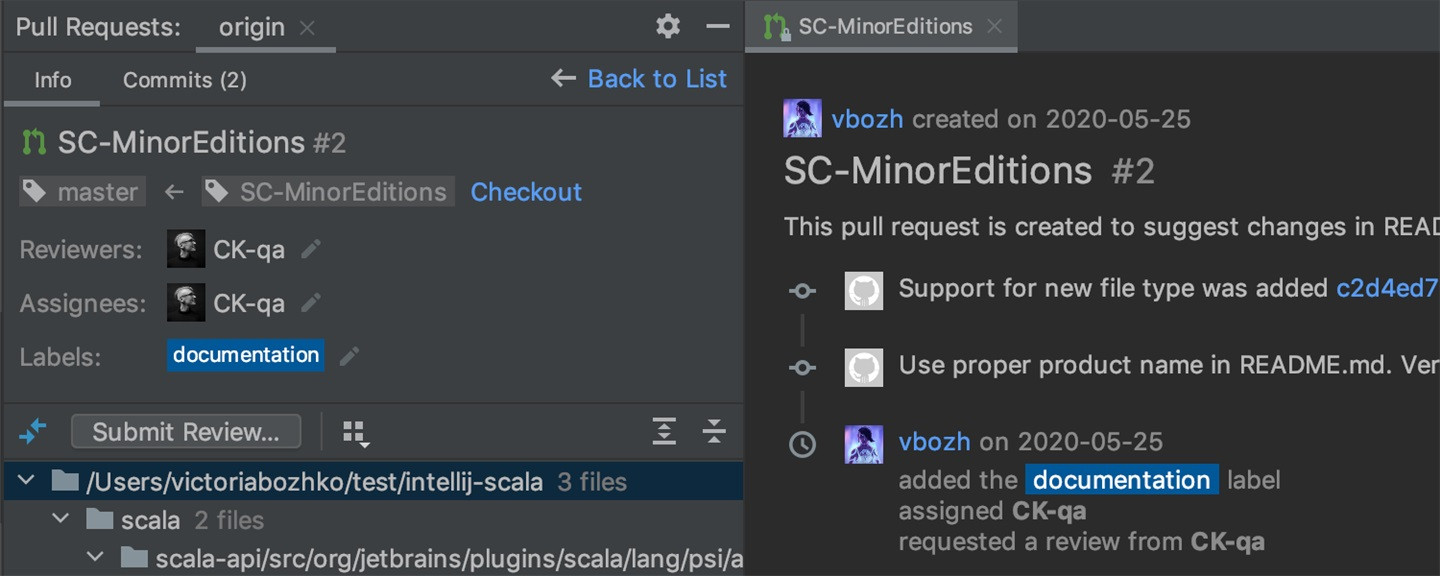Select the Info tab
1440x576 pixels.
(x=53, y=80)
